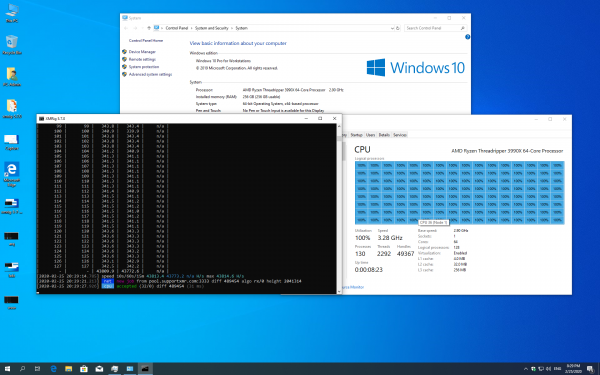Image resolution: width=600 pixels, height=375 pixels.
Task: Open File Explorer from the taskbar
Action: [68, 369]
